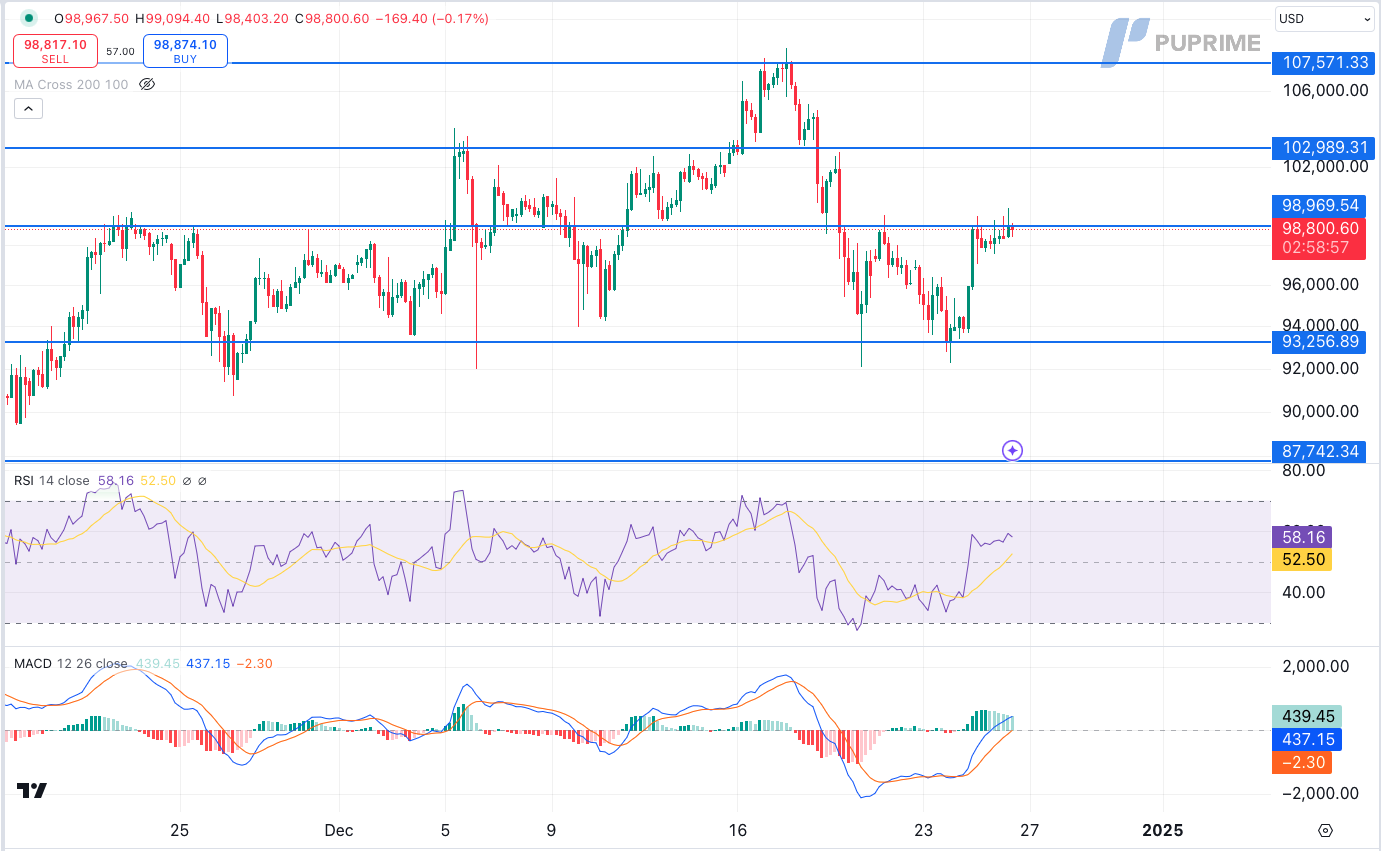This screenshot has width=1381, height=851.
Task: Click the 2025 label on the time axis
Action: [x=1162, y=830]
